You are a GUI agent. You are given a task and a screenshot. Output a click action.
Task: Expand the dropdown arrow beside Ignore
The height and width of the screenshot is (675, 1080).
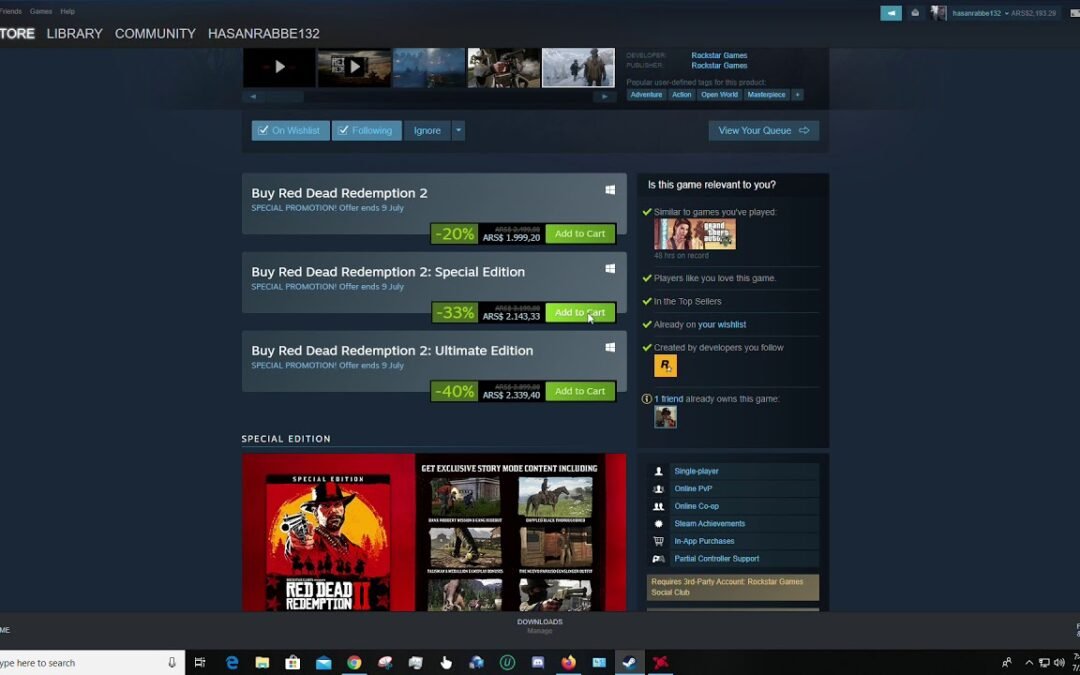pos(459,130)
